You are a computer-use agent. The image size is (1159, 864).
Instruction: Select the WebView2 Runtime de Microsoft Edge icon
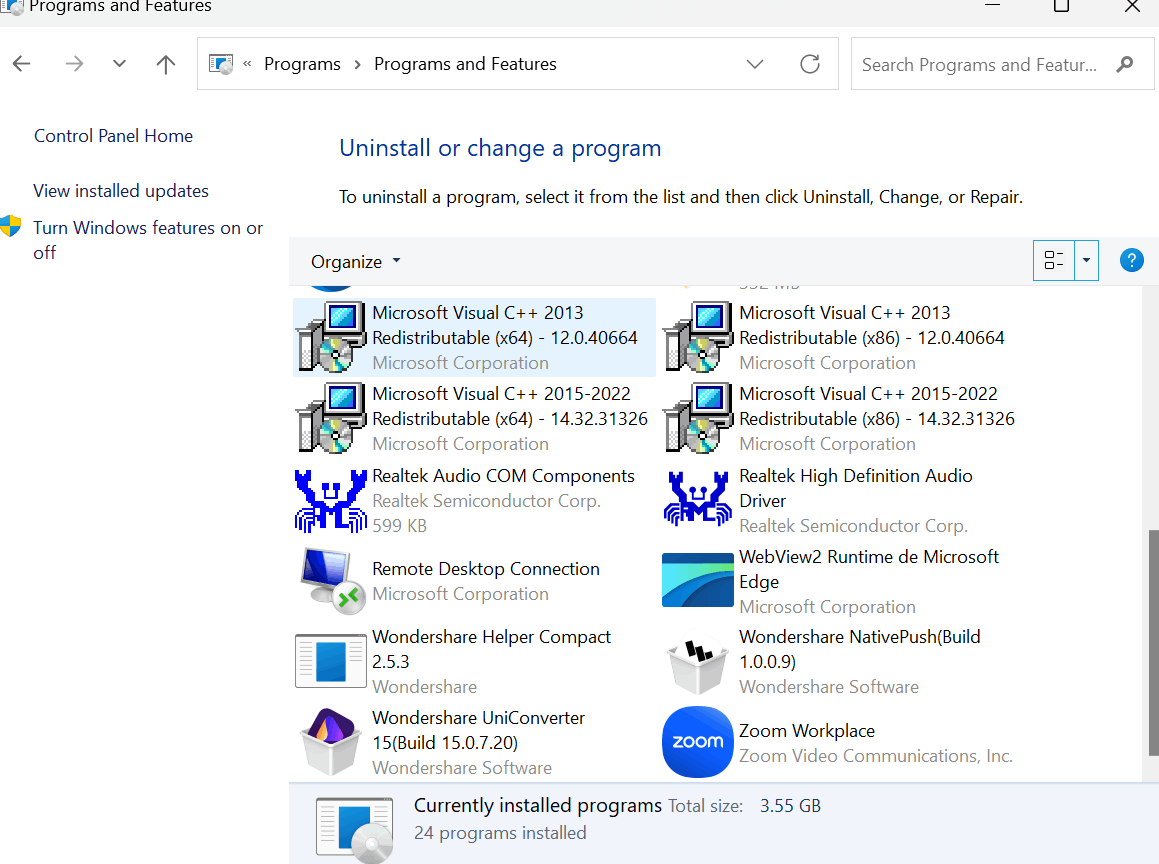tap(697, 580)
